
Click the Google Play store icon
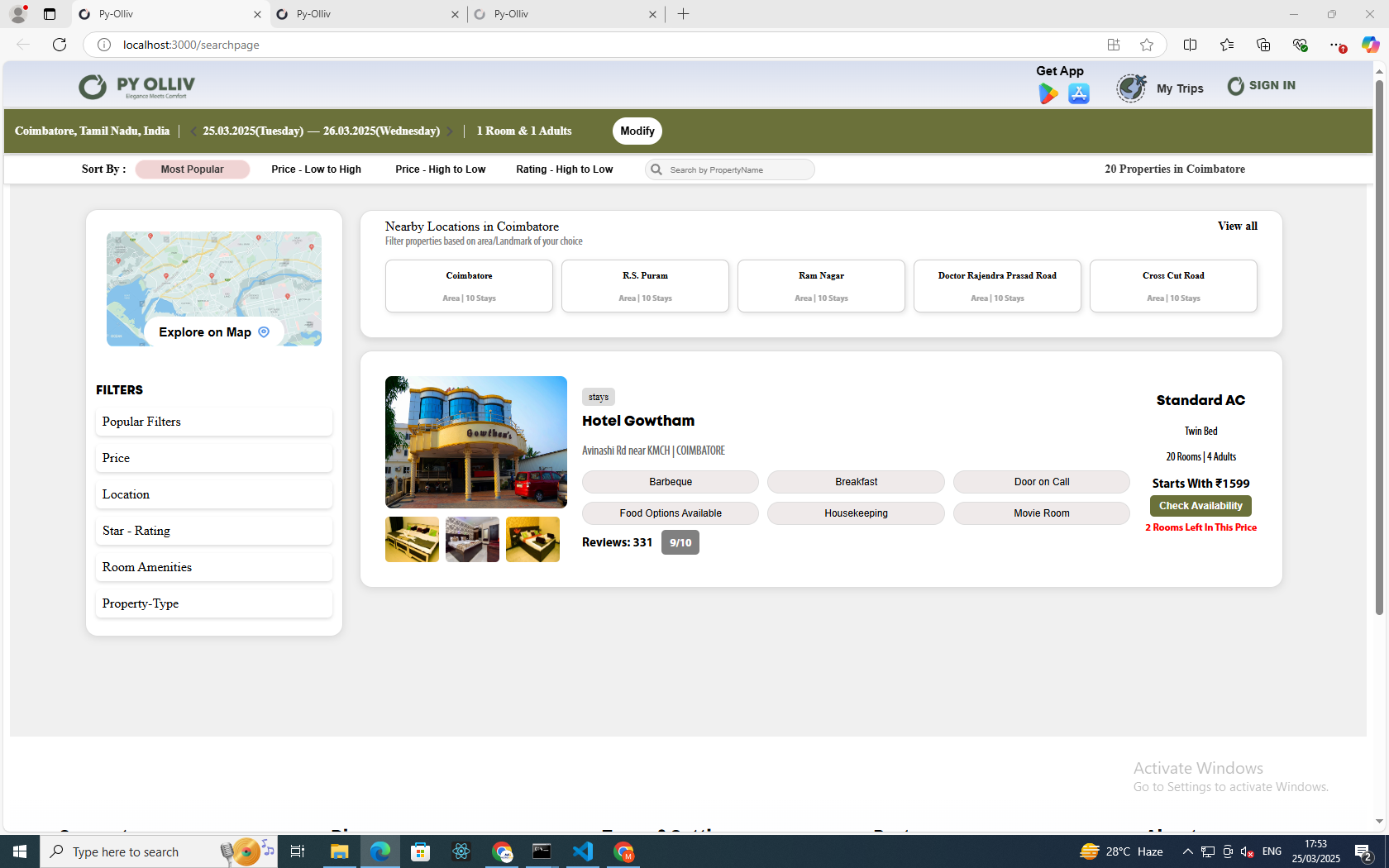click(x=1048, y=94)
